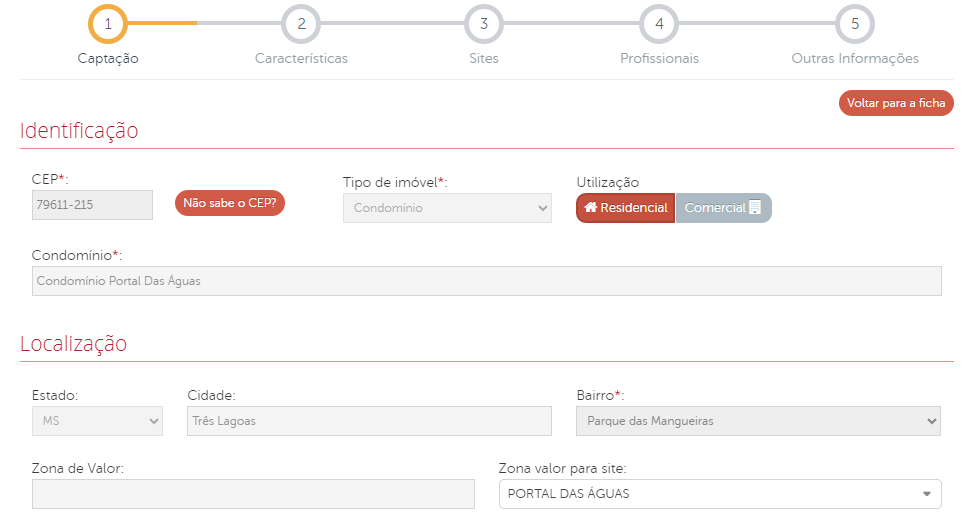The image size is (966, 526).
Task: Expand the Bairro dropdown
Action: coord(758,421)
